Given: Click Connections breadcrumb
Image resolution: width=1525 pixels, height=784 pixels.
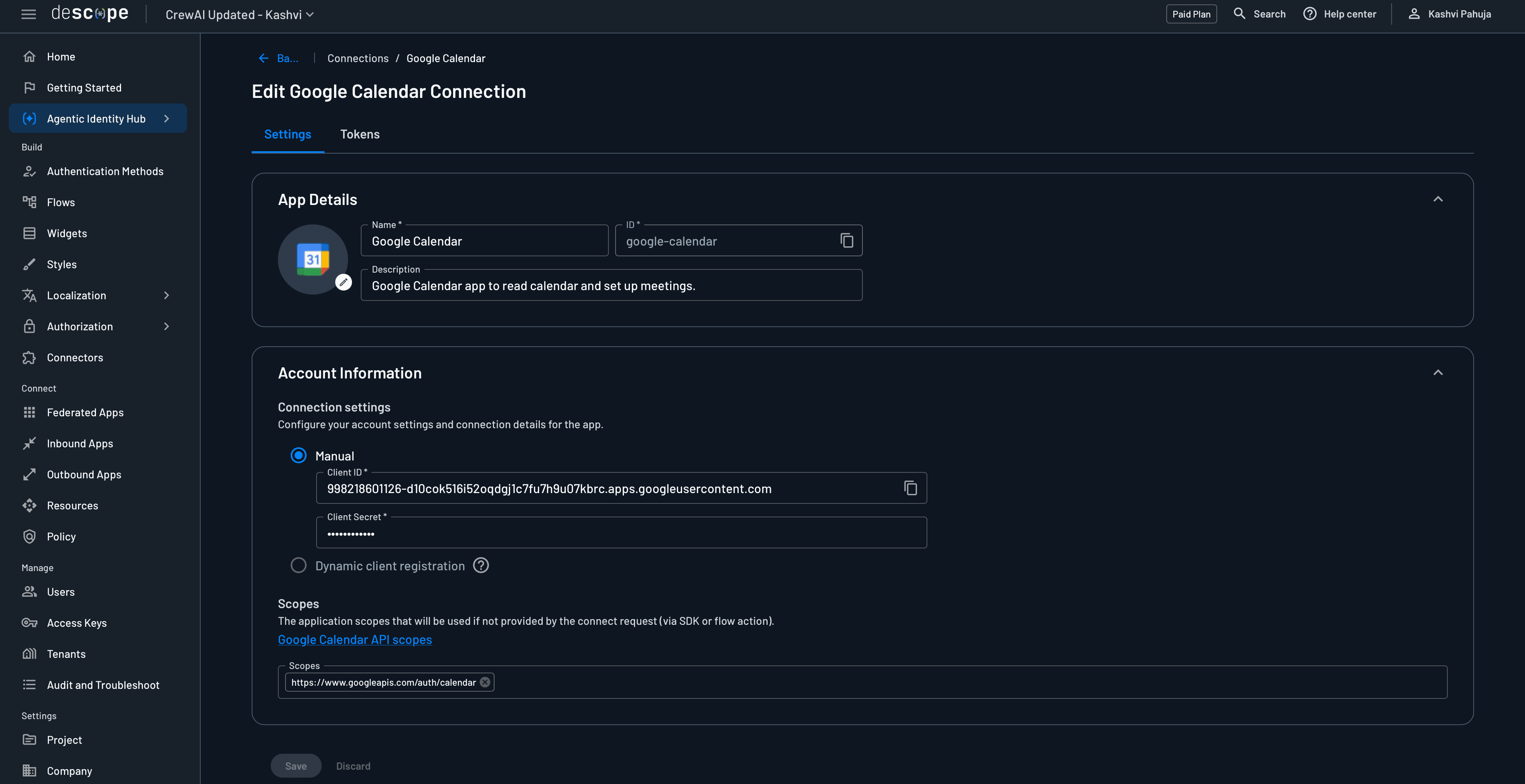Looking at the screenshot, I should pos(358,58).
